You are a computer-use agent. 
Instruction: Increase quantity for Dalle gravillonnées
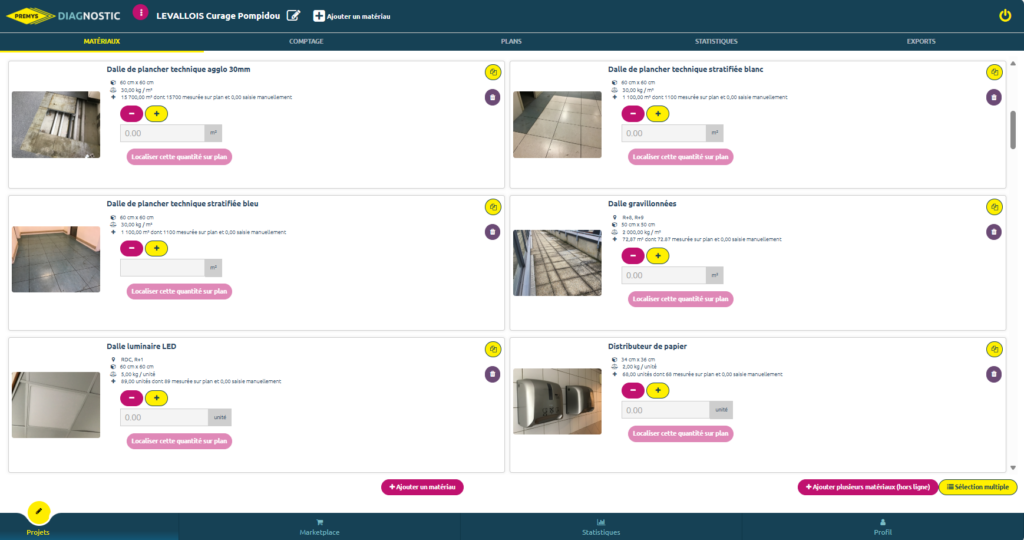657,256
